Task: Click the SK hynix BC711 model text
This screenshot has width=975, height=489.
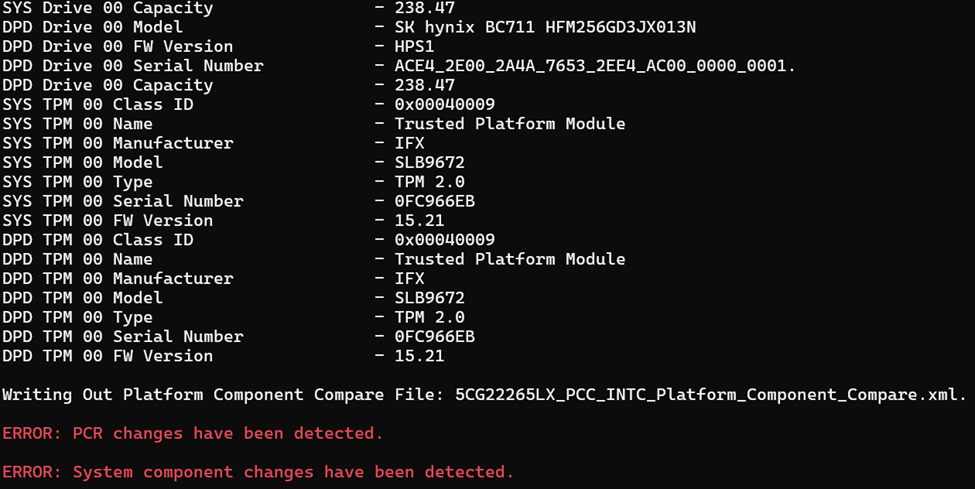Action: [545, 27]
